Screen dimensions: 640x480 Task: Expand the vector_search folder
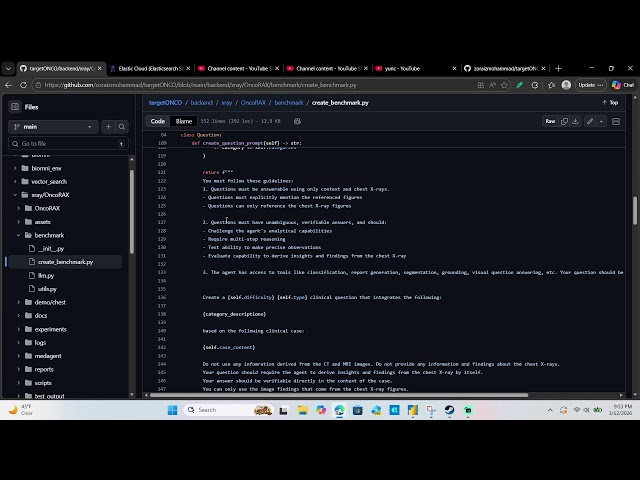[16, 181]
